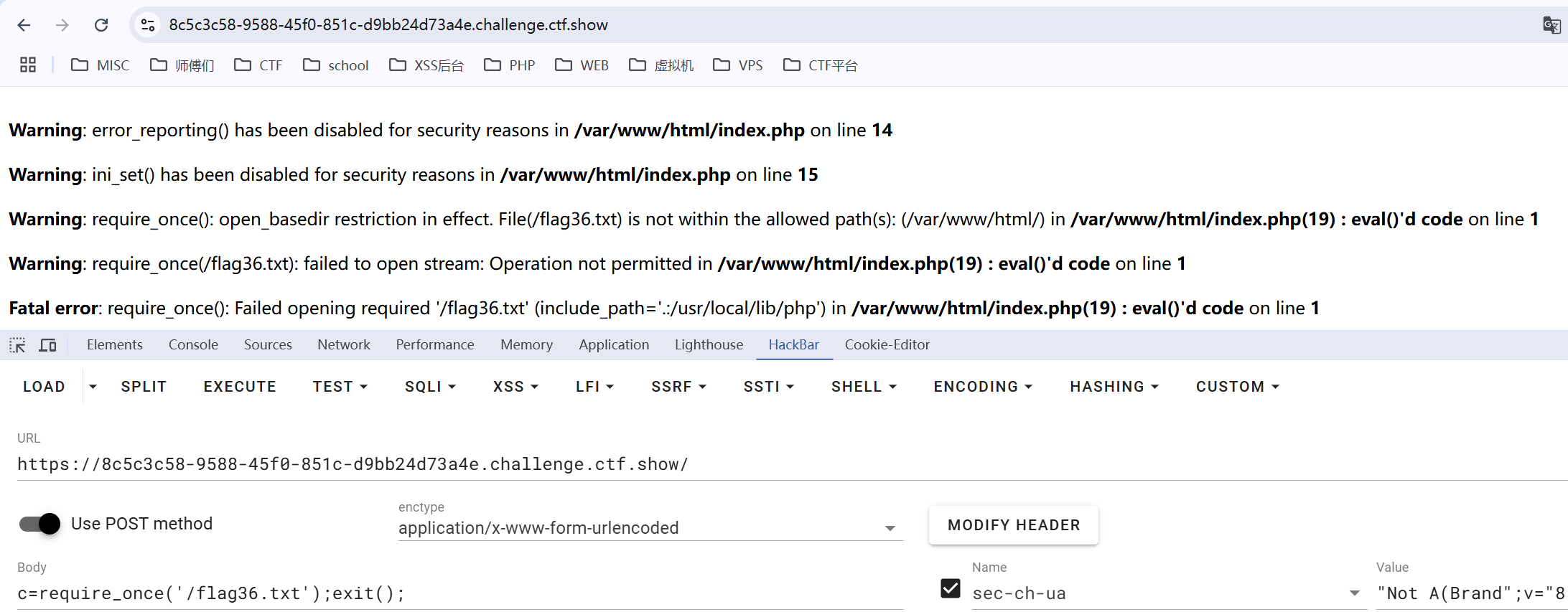The image size is (1568, 612).
Task: Open the apps grid in bookmarks bar
Action: (28, 65)
